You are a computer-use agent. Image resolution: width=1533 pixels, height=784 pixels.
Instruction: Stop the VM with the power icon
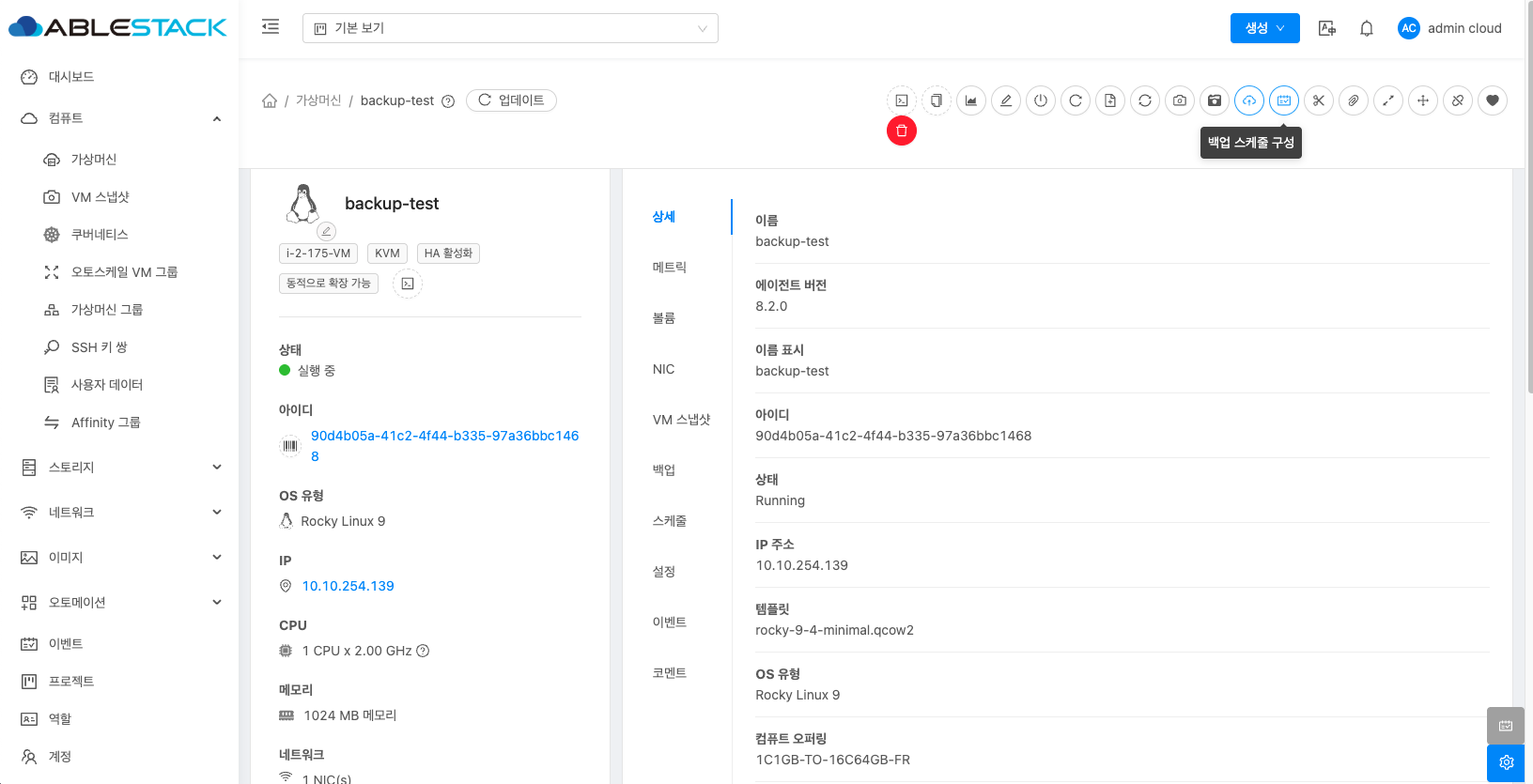1041,100
